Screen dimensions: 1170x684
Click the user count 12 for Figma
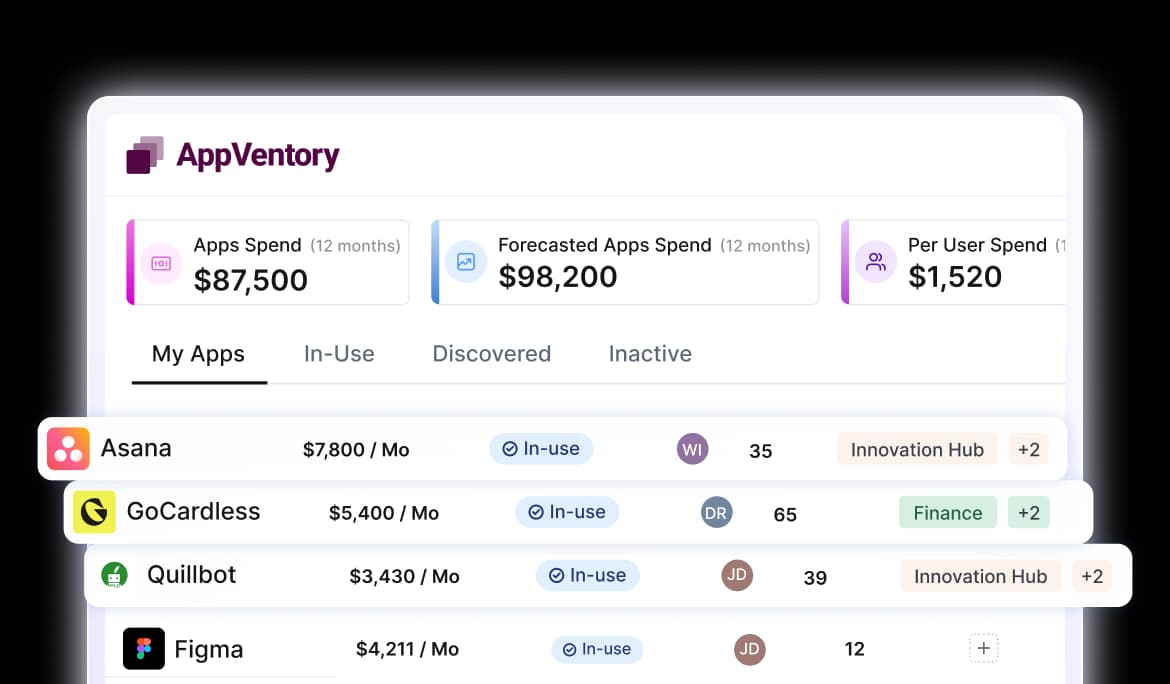coord(854,649)
